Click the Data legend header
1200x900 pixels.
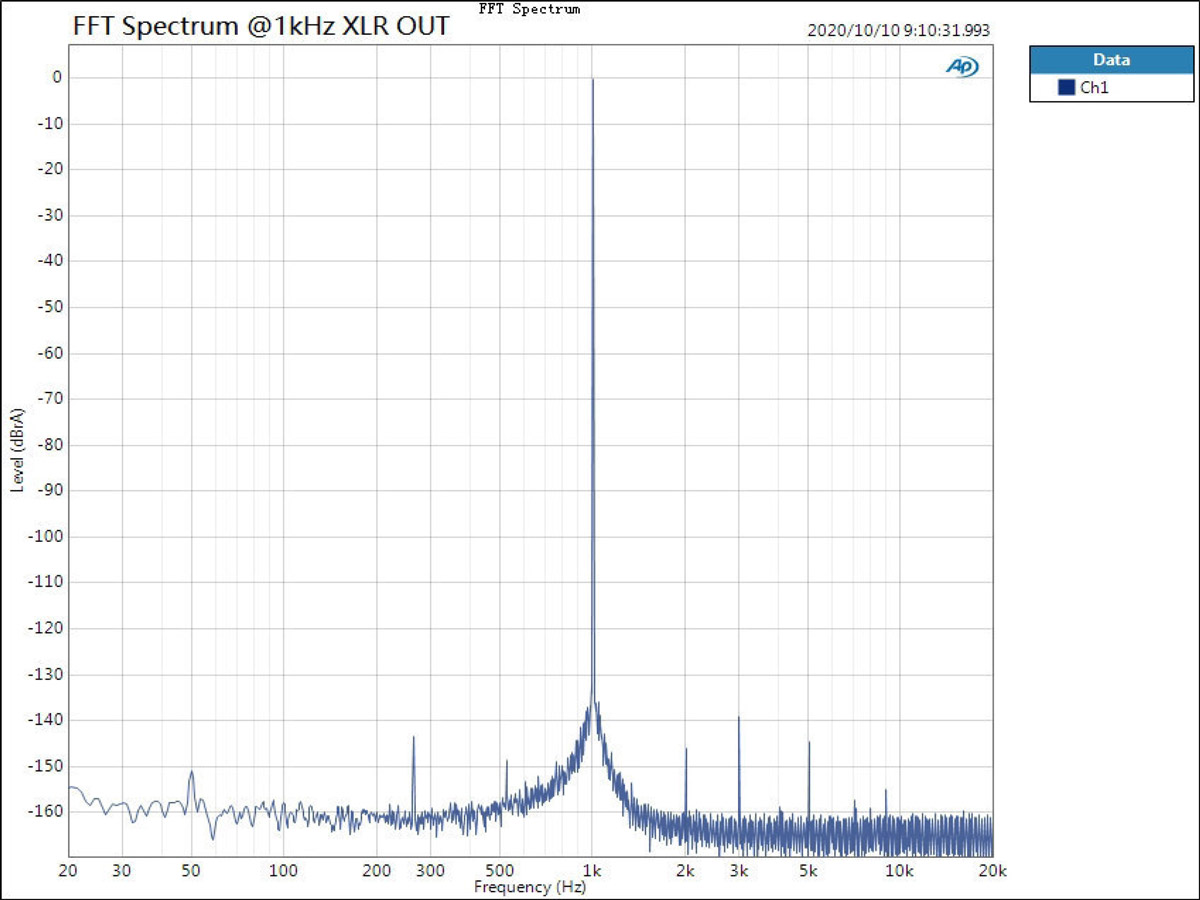coord(1111,60)
